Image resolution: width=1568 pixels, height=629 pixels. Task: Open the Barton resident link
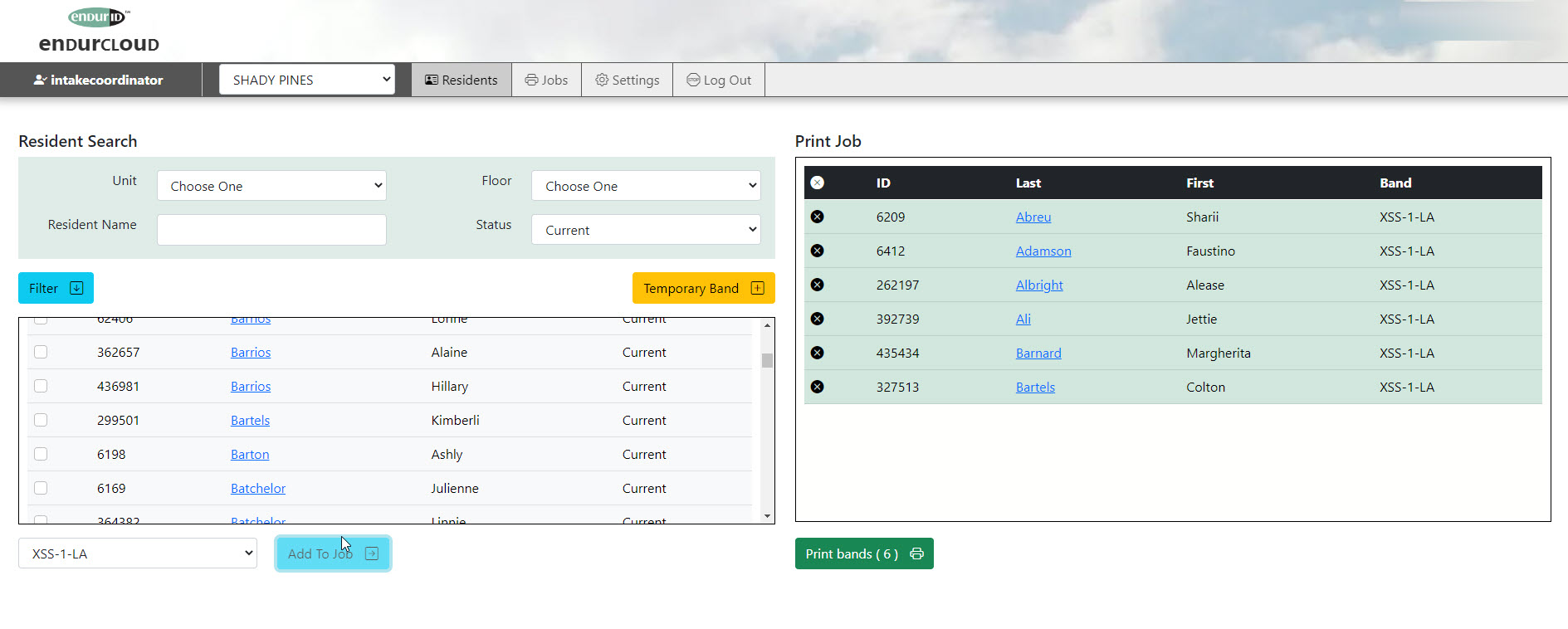pos(250,454)
